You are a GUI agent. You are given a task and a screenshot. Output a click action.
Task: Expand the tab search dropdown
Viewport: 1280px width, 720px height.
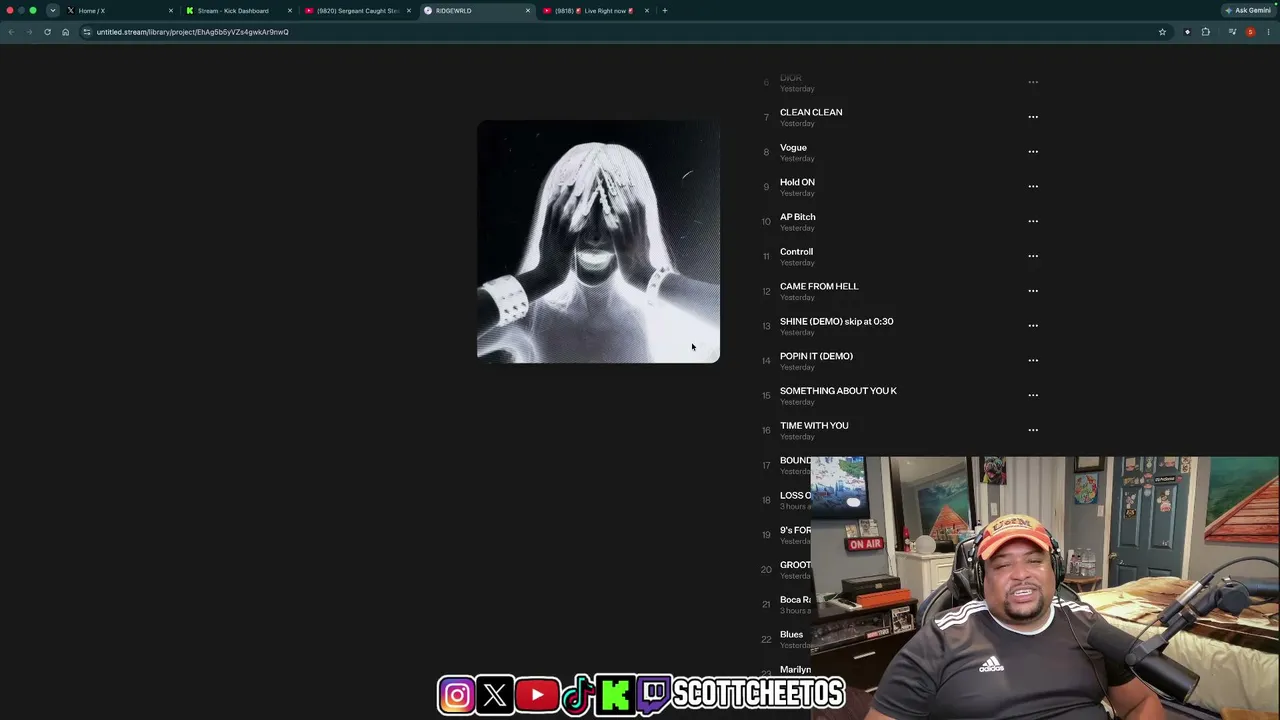click(52, 11)
